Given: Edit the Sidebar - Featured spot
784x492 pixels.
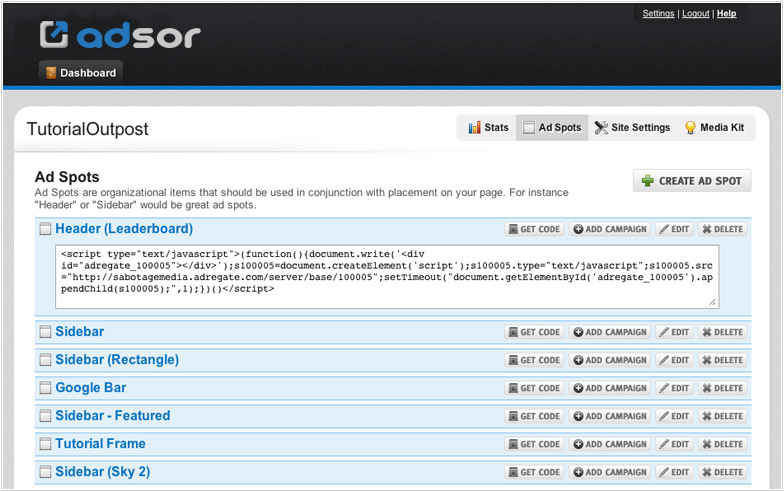Looking at the screenshot, I should click(x=674, y=416).
